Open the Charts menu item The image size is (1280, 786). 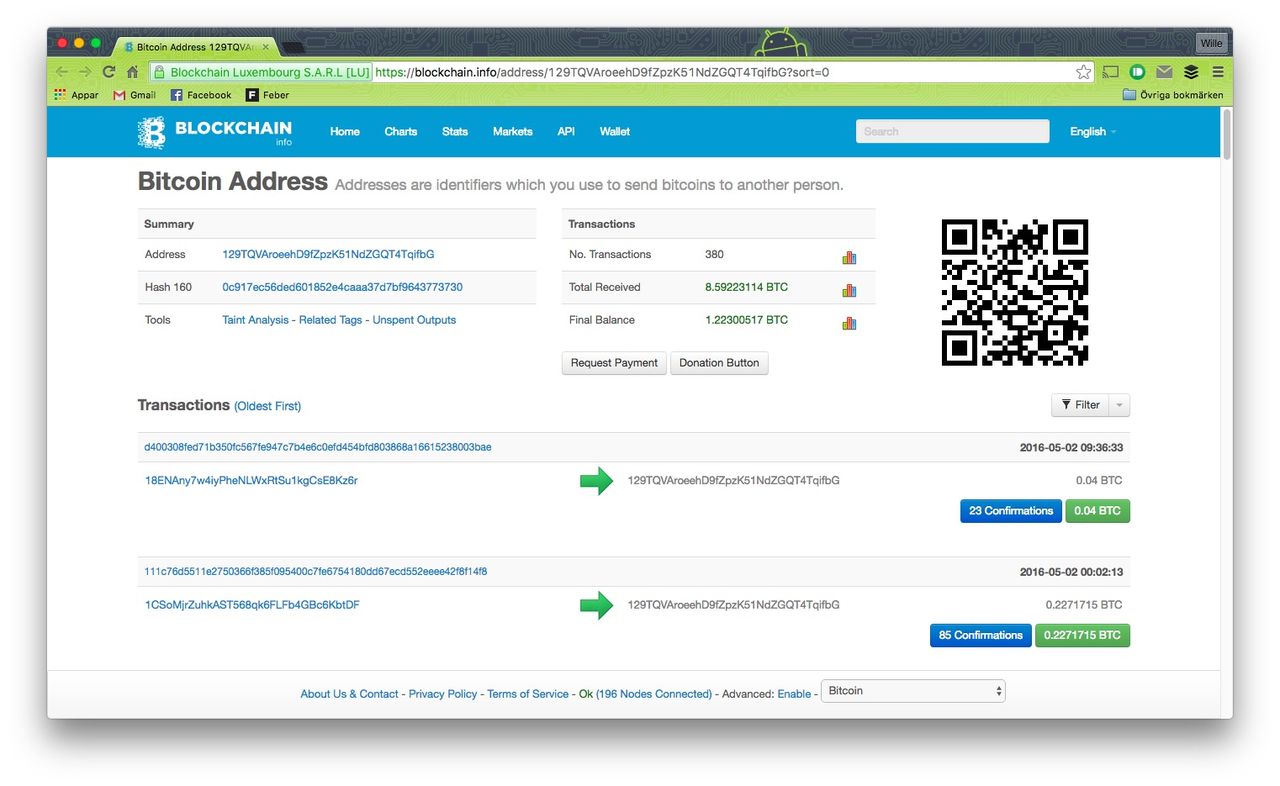pyautogui.click(x=400, y=132)
